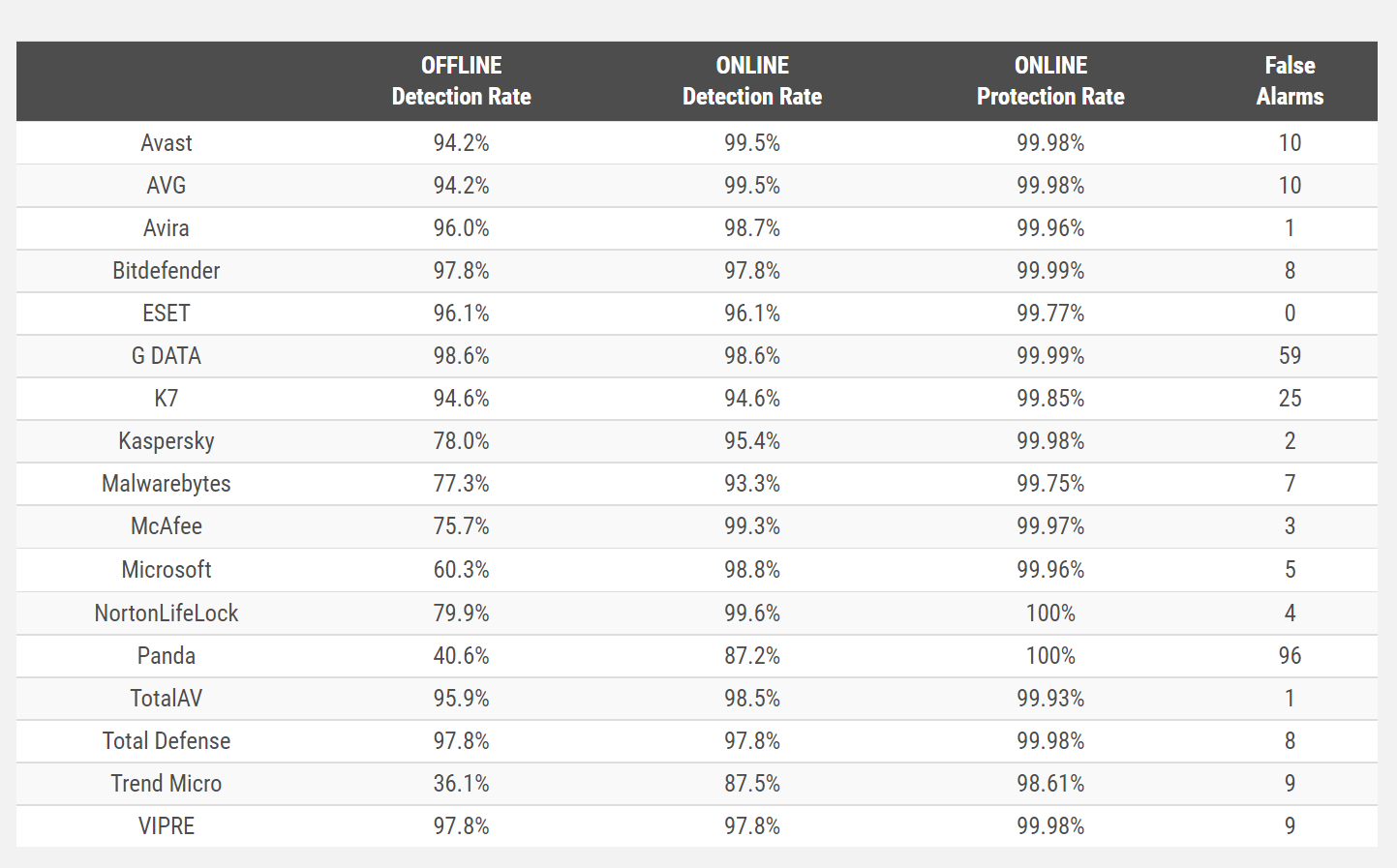Select the Total Defense product name
Viewport: 1397px width, 868px height.
[167, 741]
